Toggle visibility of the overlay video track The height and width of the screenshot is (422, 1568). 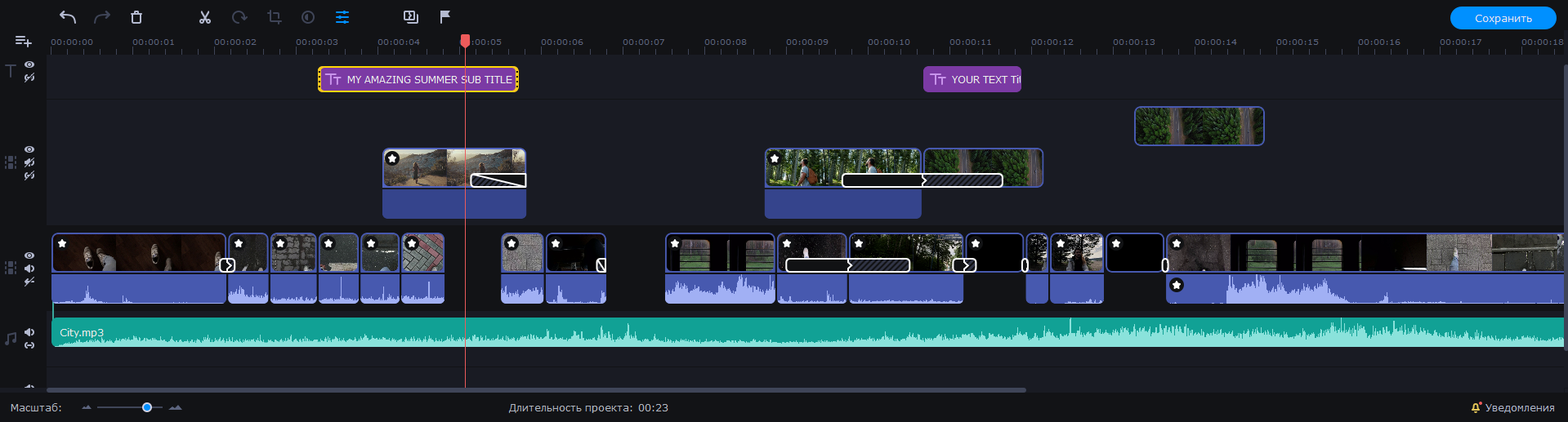(x=29, y=149)
